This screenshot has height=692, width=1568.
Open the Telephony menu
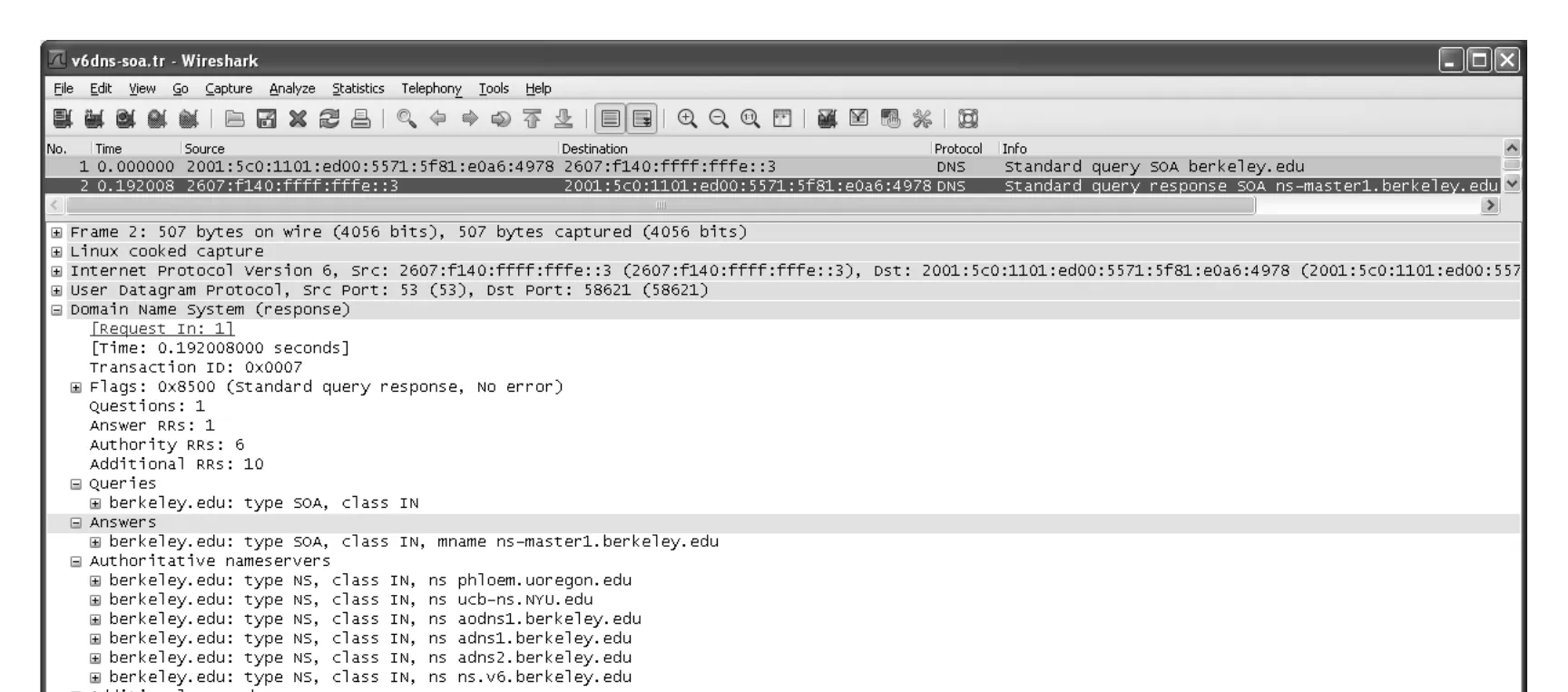pyautogui.click(x=431, y=89)
